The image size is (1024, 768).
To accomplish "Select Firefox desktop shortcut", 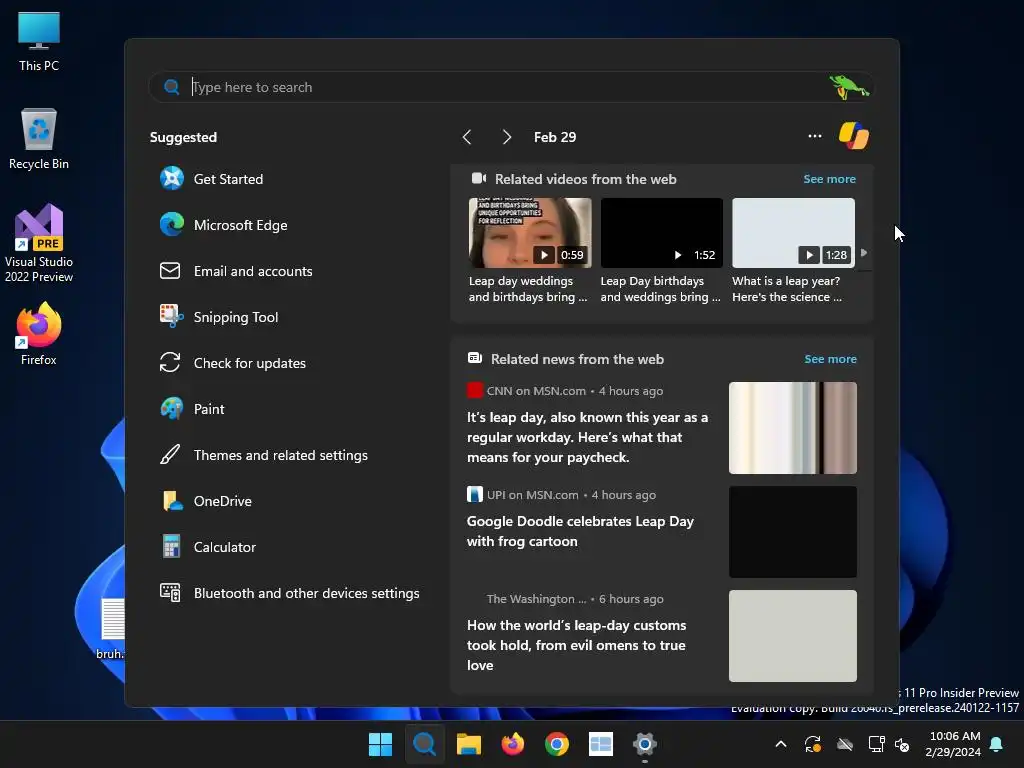I will 39,334.
